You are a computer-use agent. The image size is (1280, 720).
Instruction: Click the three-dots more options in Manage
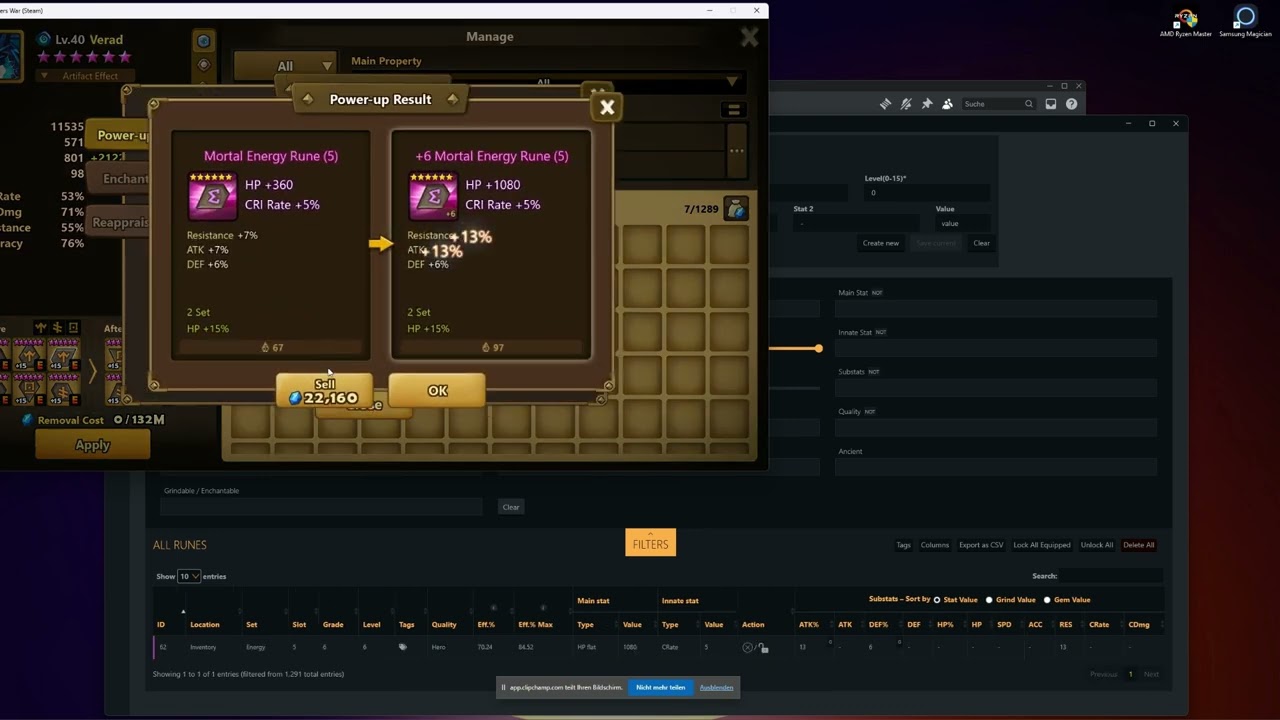[736, 151]
